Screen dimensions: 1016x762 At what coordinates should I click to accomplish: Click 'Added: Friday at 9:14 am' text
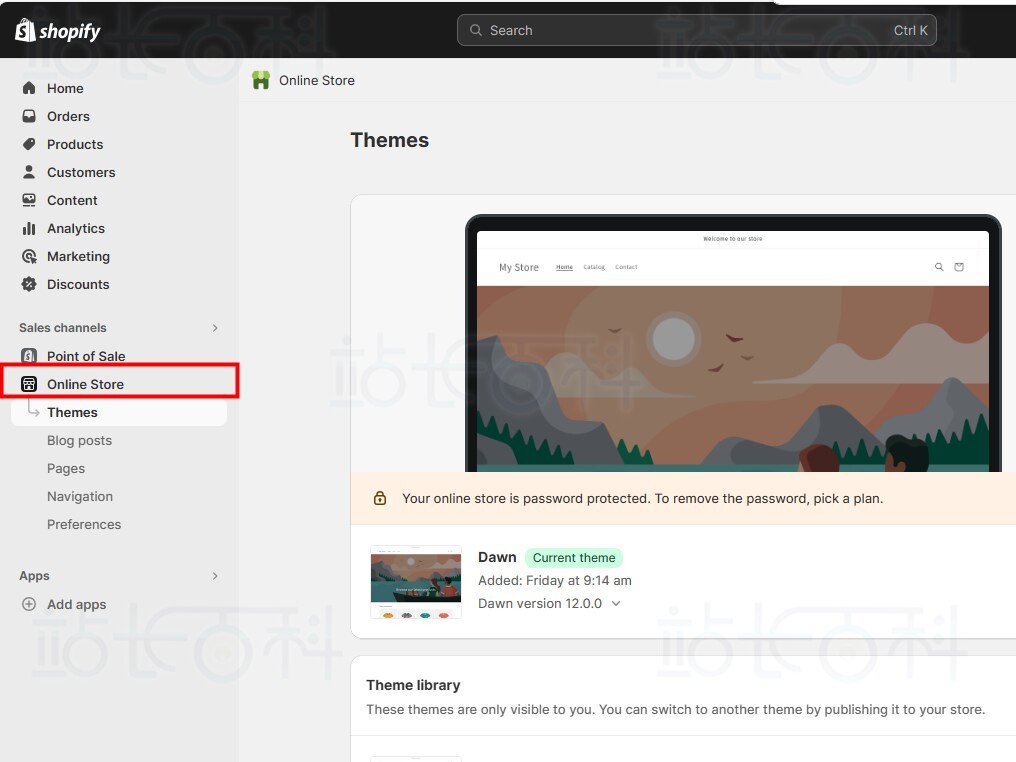pos(555,580)
